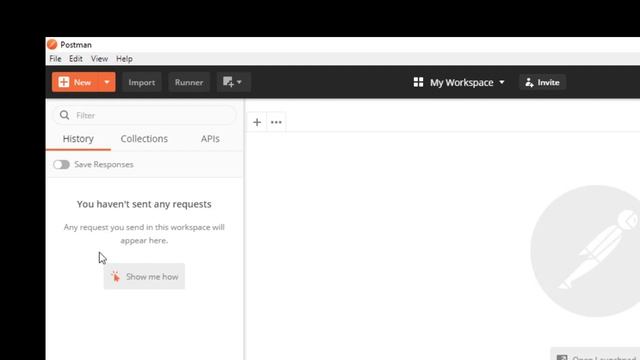Switch to the Collections tab

pos(144,139)
